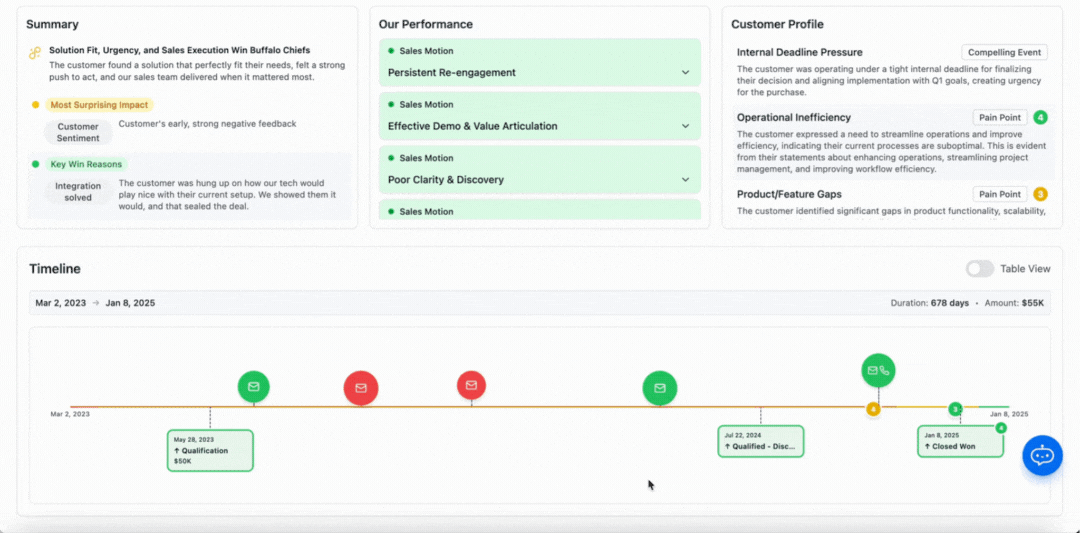The image size is (1080, 533).
Task: Toggle Table View switch
Action: point(979,269)
